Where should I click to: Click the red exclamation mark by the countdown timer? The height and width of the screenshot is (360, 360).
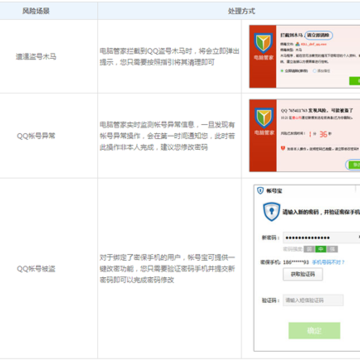310,134
